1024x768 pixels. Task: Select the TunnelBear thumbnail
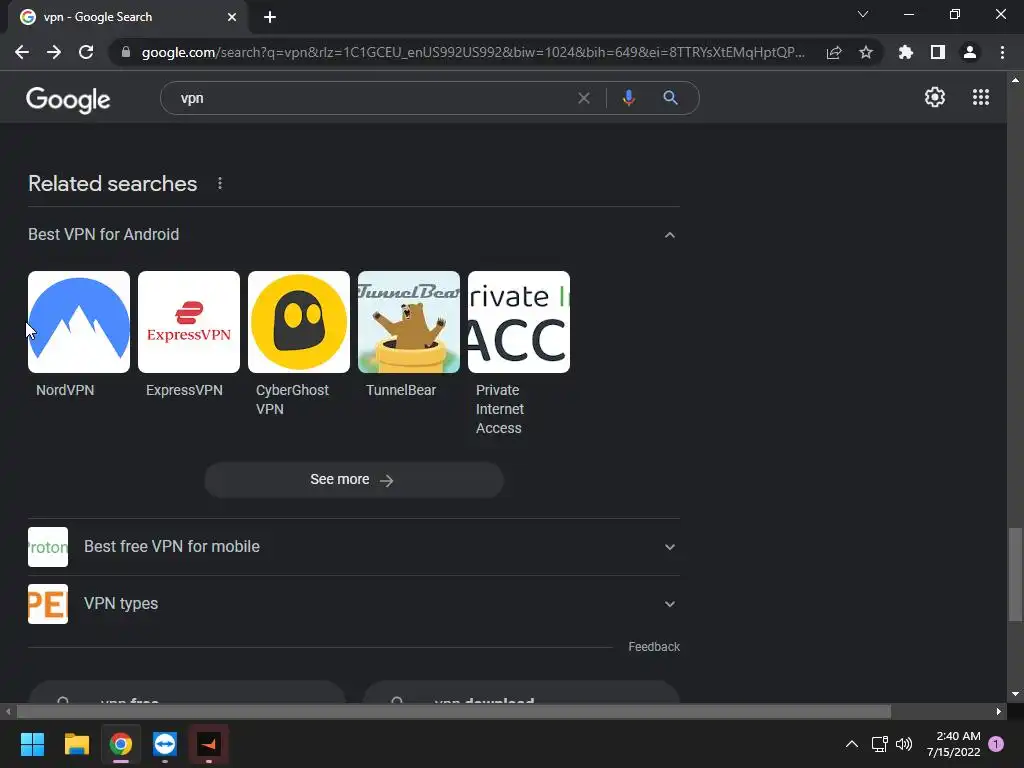pos(409,322)
